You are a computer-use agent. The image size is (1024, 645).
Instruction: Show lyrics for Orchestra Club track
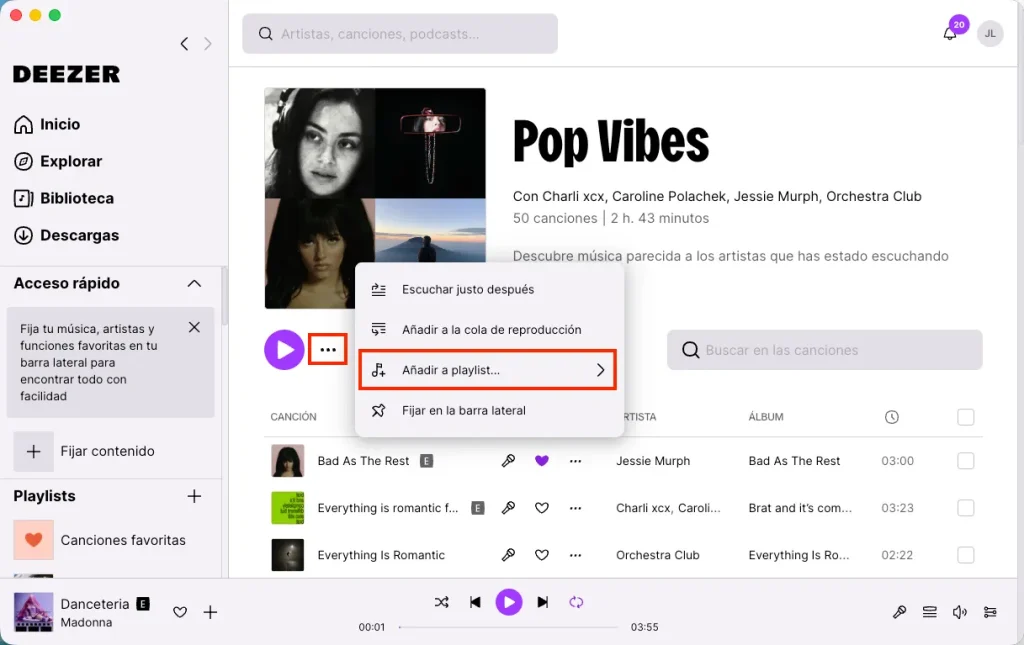(x=508, y=555)
